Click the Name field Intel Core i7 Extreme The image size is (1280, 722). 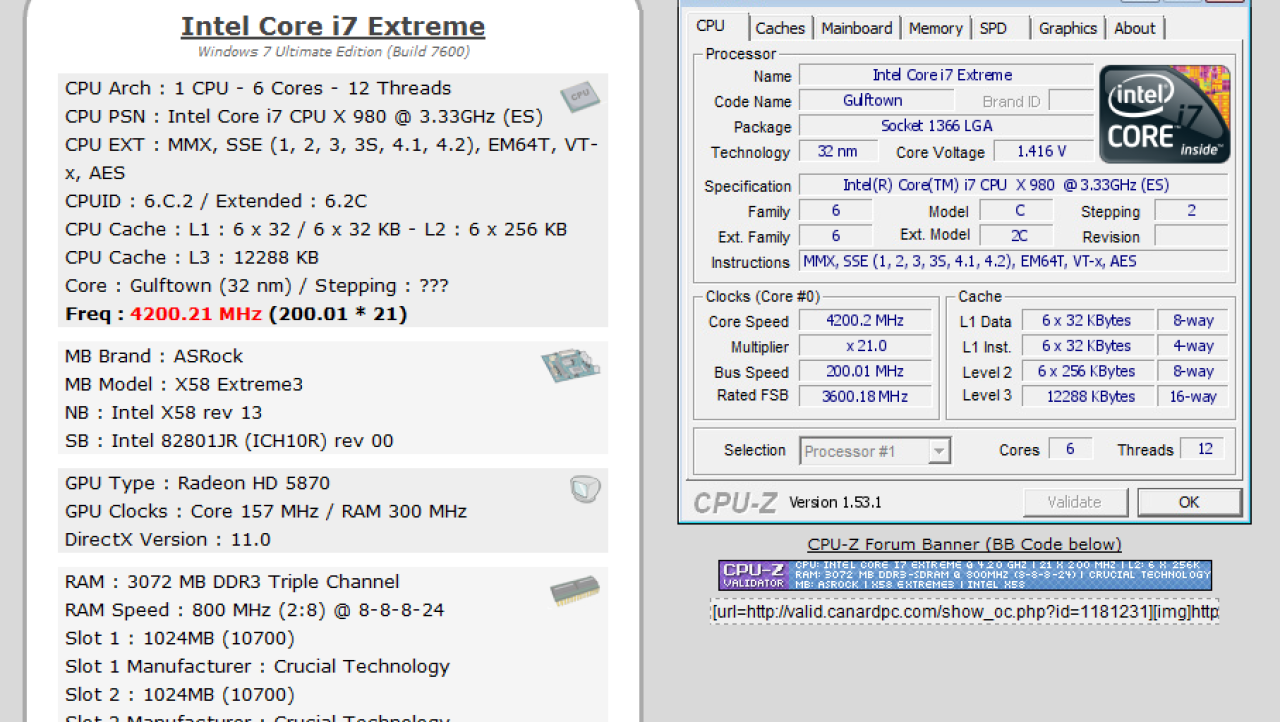click(946, 75)
